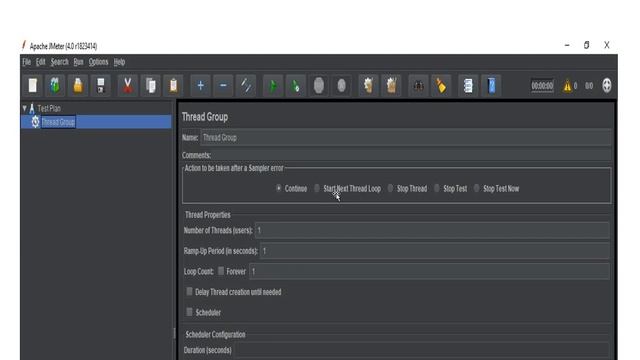Open the Run menu

click(x=78, y=62)
